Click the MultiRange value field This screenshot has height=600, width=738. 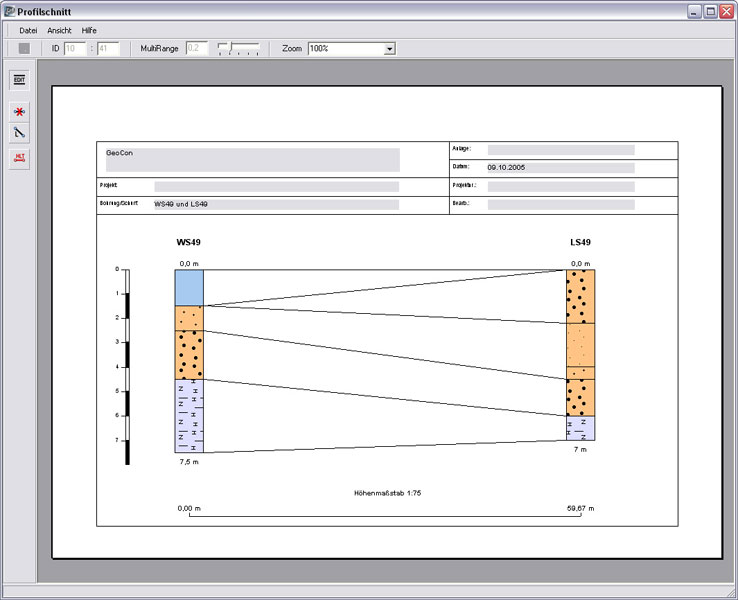pyautogui.click(x=196, y=48)
